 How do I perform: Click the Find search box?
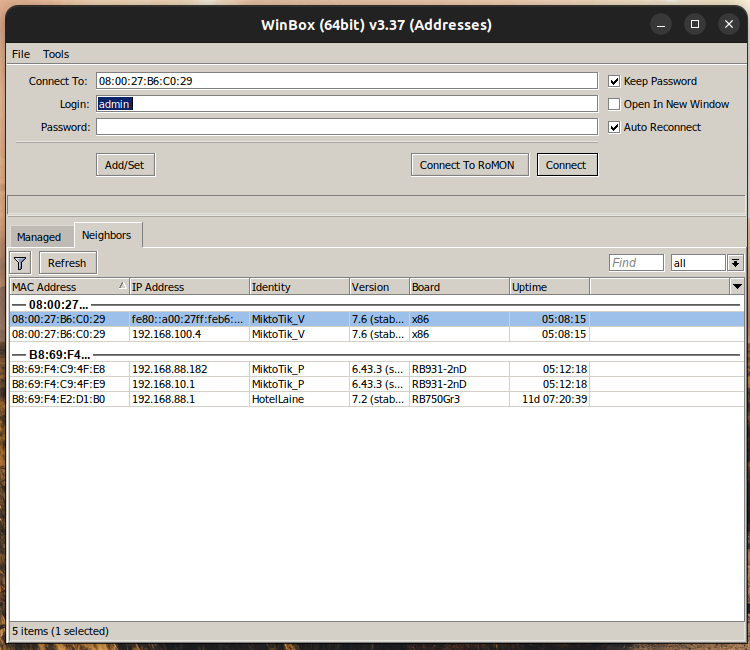click(636, 263)
